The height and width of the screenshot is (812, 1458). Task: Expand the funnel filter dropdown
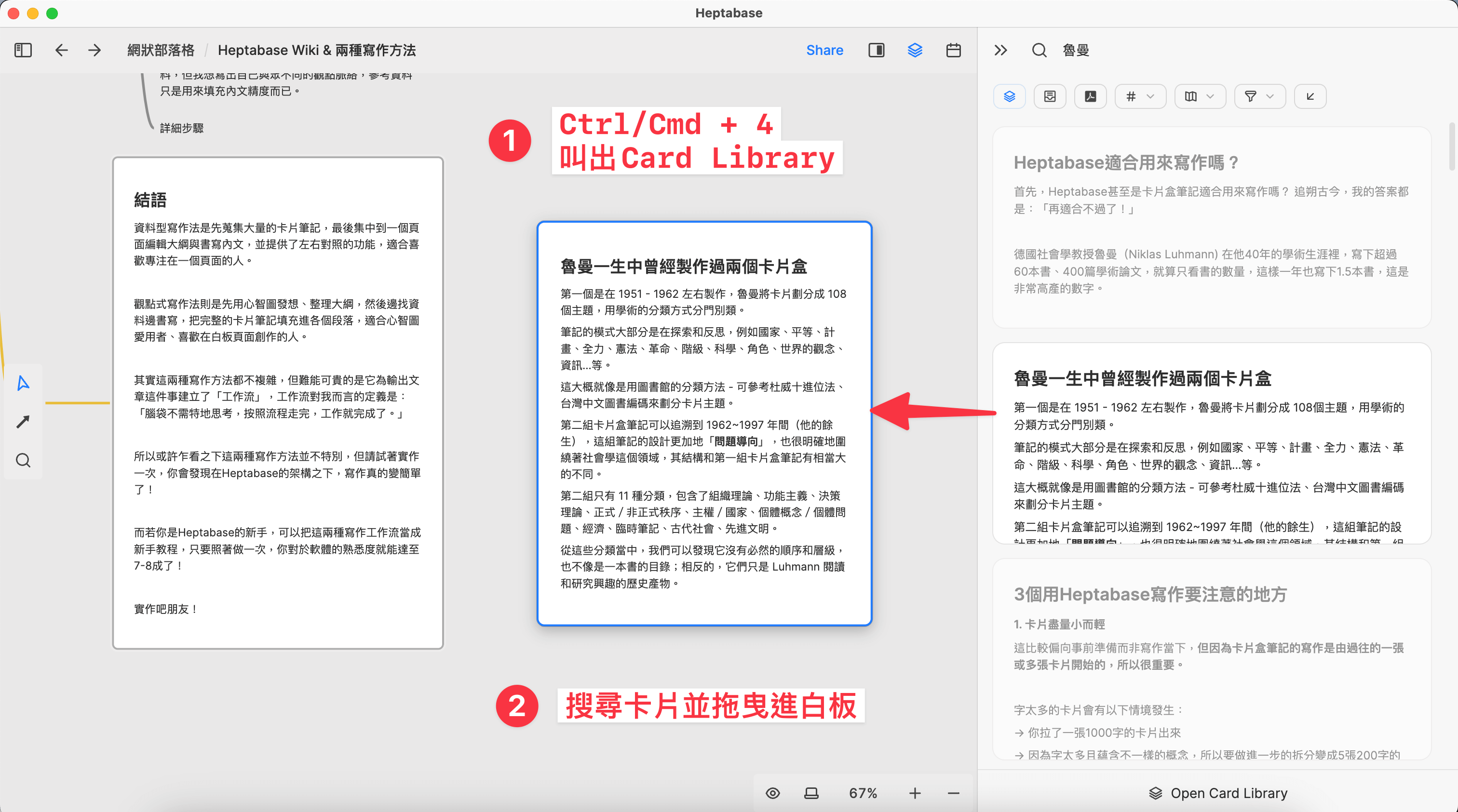[x=1259, y=96]
